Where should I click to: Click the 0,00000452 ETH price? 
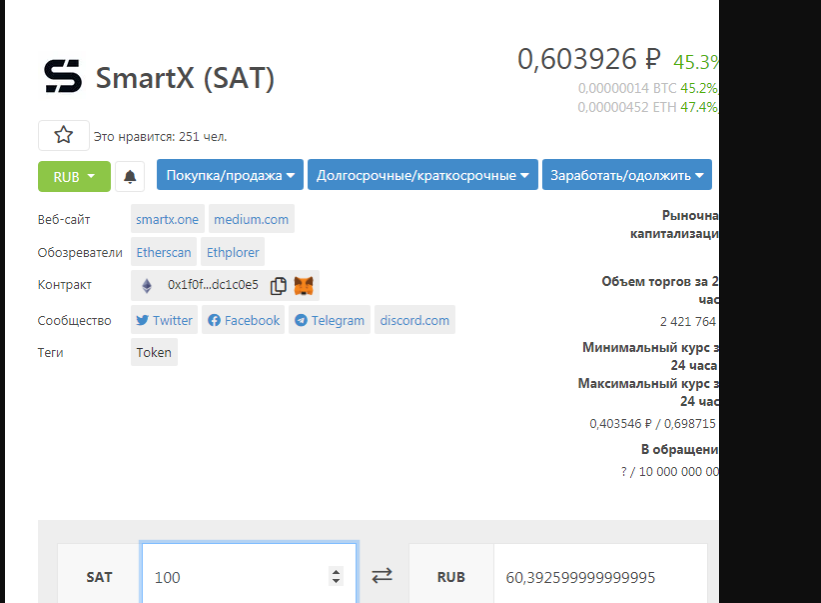627,107
